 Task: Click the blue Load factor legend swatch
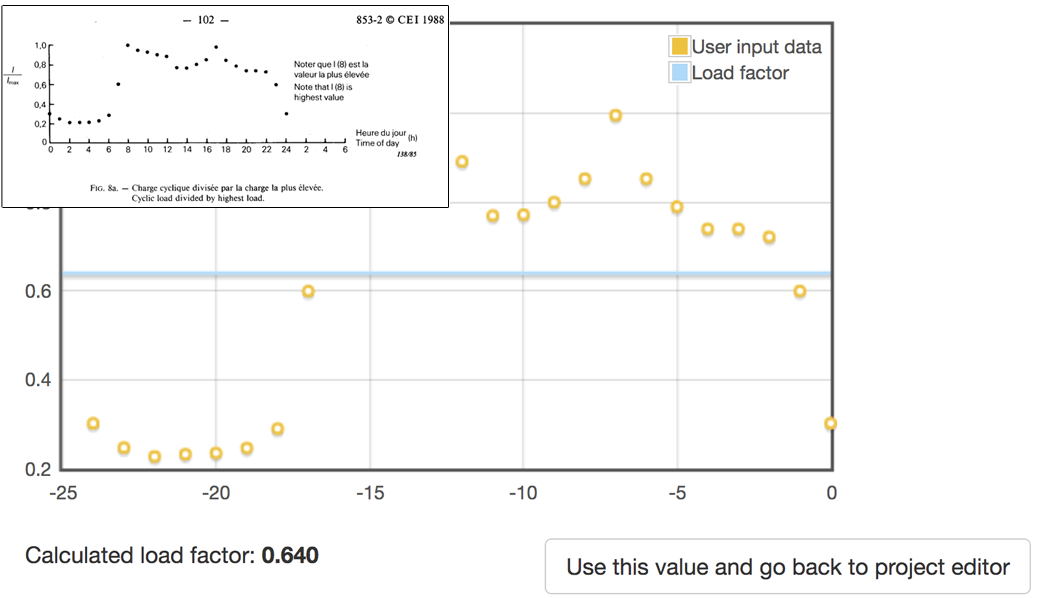(x=680, y=73)
